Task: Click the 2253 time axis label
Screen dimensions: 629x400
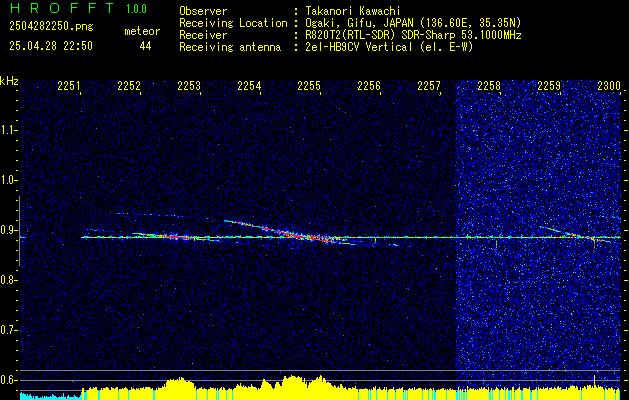Action: click(x=189, y=85)
